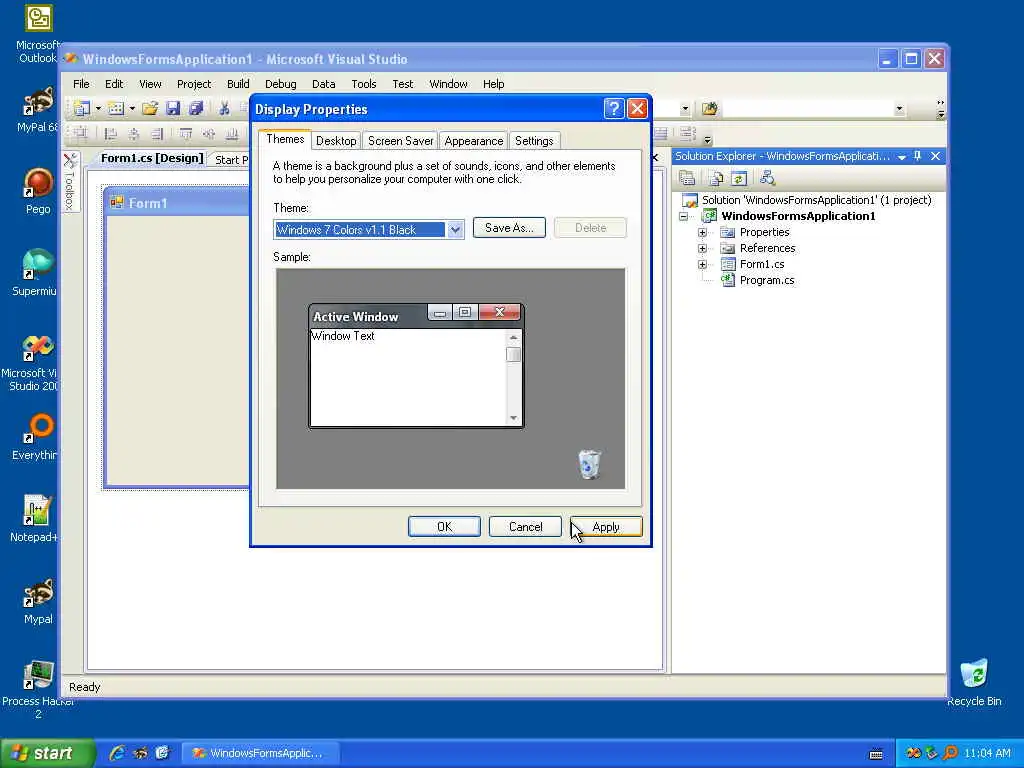Click Solution Explorer Properties icon
The width and height of the screenshot is (1024, 768).
pyautogui.click(x=686, y=178)
